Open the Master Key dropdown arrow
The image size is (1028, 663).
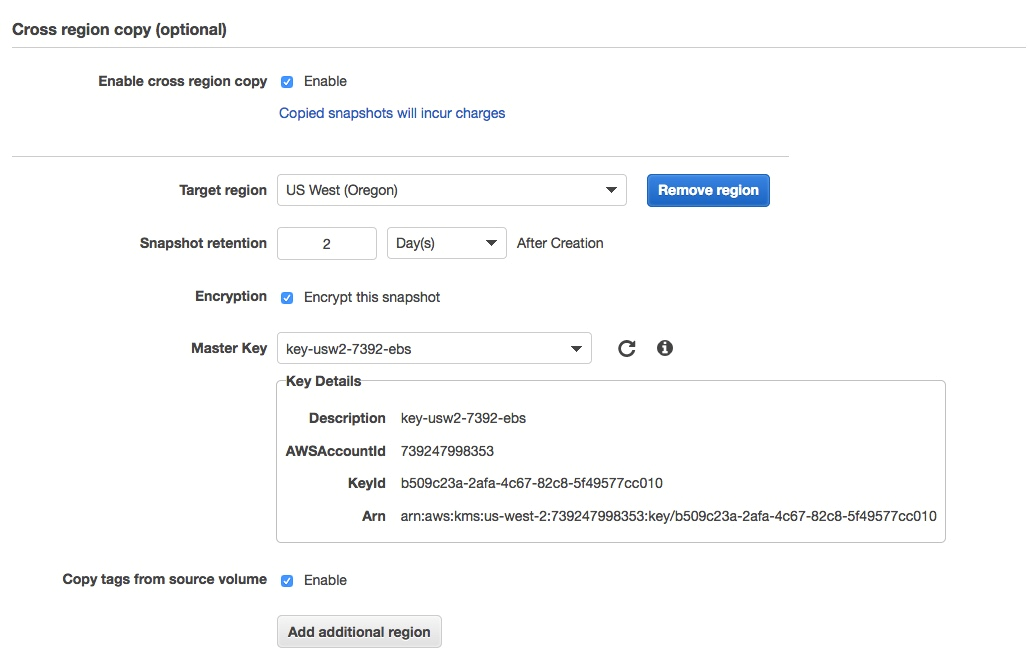[x=576, y=348]
